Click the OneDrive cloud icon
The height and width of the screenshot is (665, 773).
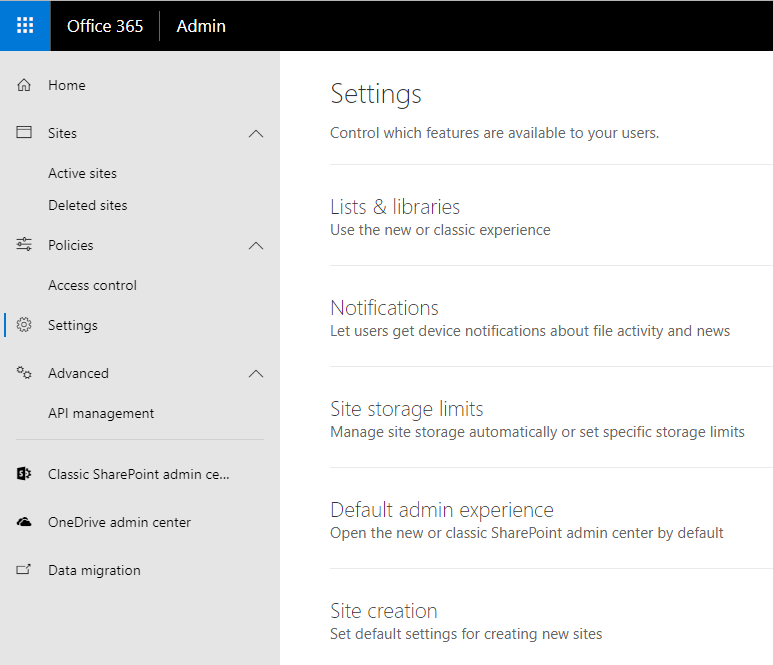[x=24, y=522]
